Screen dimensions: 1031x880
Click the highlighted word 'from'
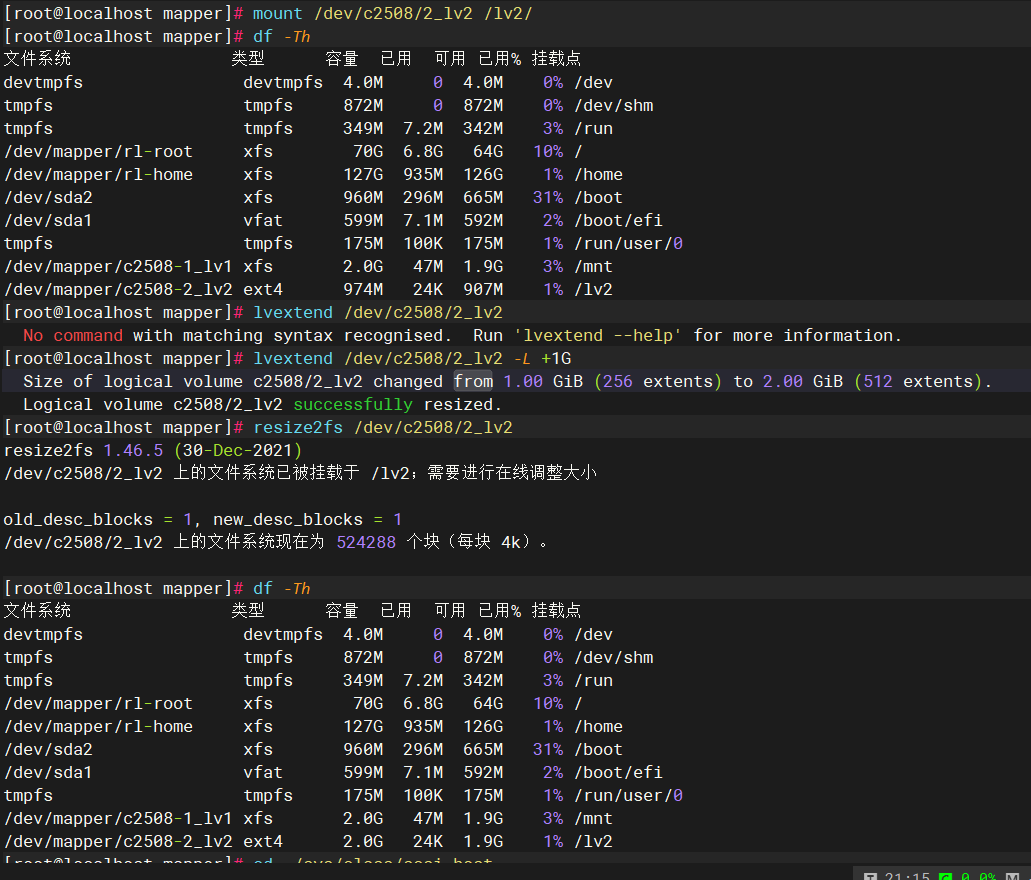point(473,381)
